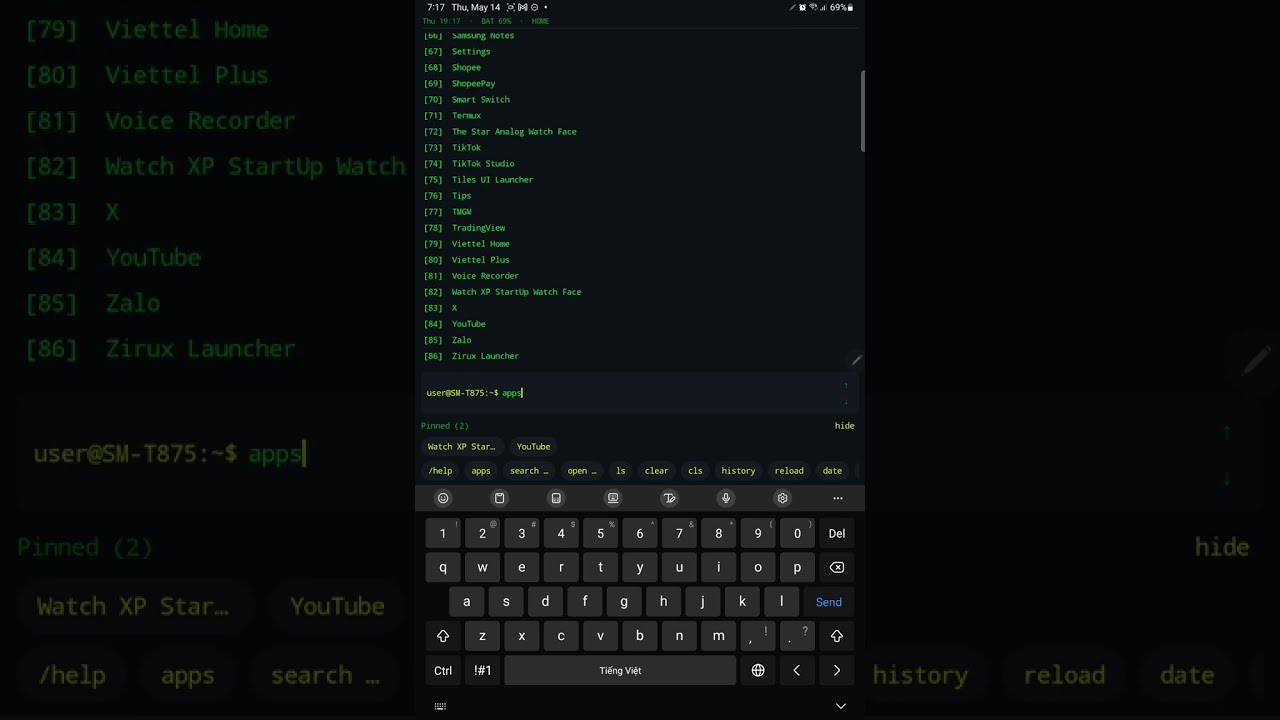Select the pinned YouTube chip

pos(534,447)
